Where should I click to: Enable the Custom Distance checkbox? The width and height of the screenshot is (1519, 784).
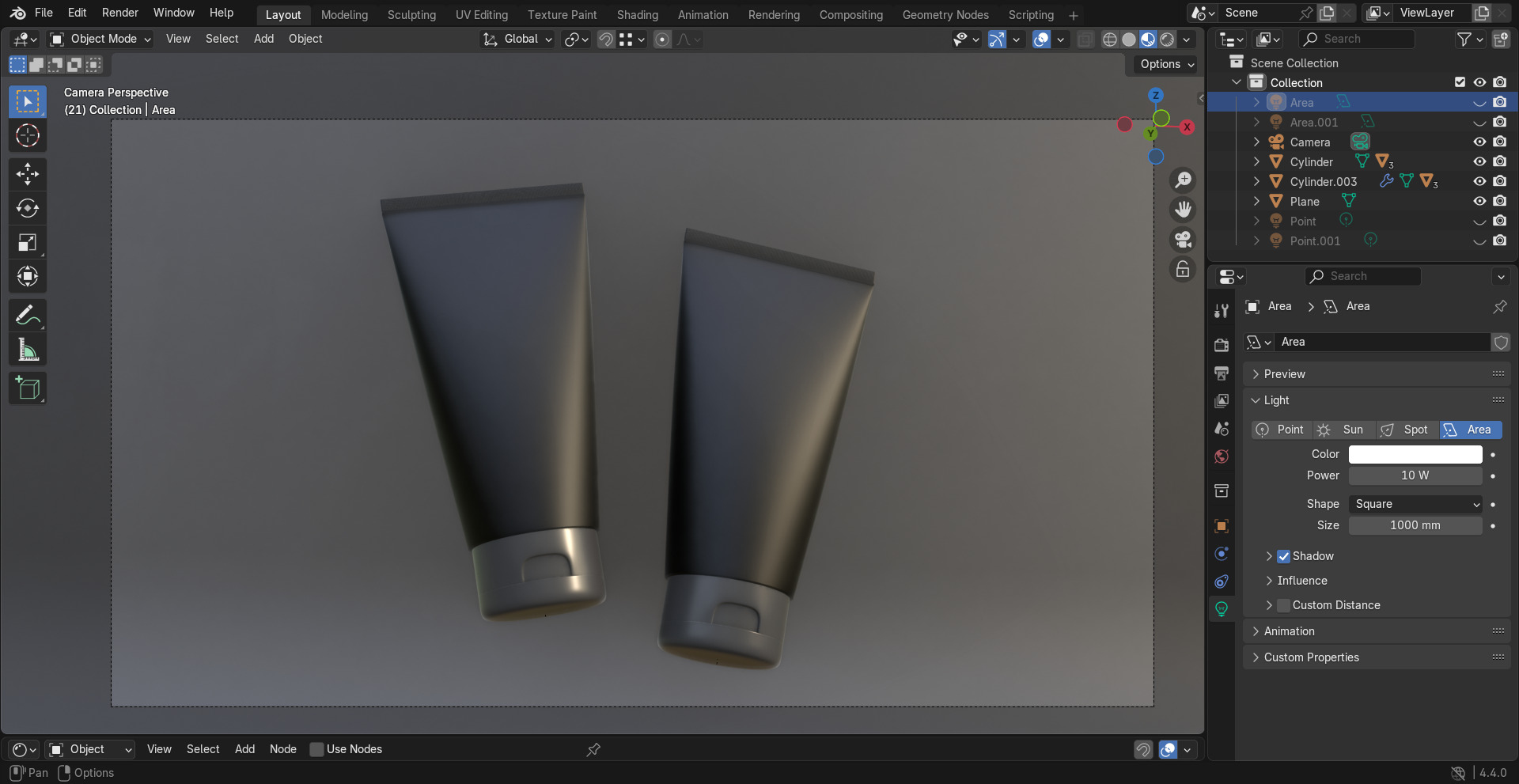1284,605
